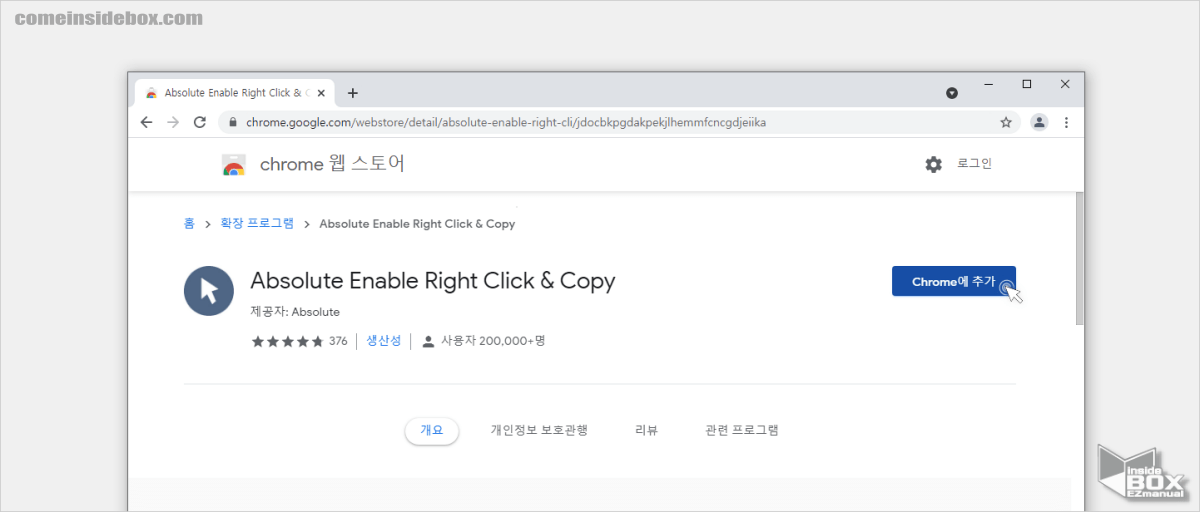Reload the page with the refresh icon
The width and height of the screenshot is (1200, 512).
pyautogui.click(x=200, y=122)
